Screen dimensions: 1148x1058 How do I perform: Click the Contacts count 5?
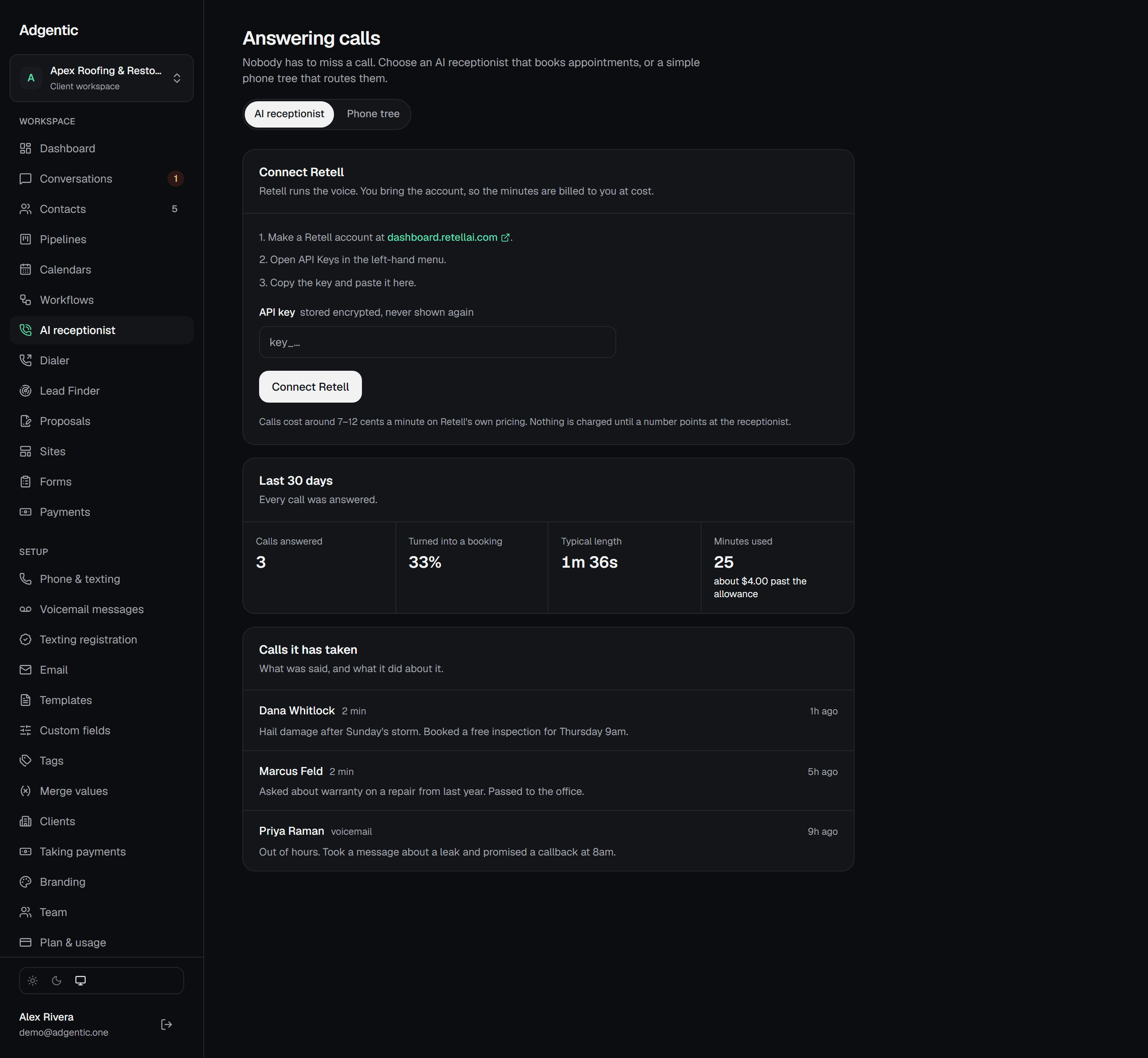coord(175,209)
